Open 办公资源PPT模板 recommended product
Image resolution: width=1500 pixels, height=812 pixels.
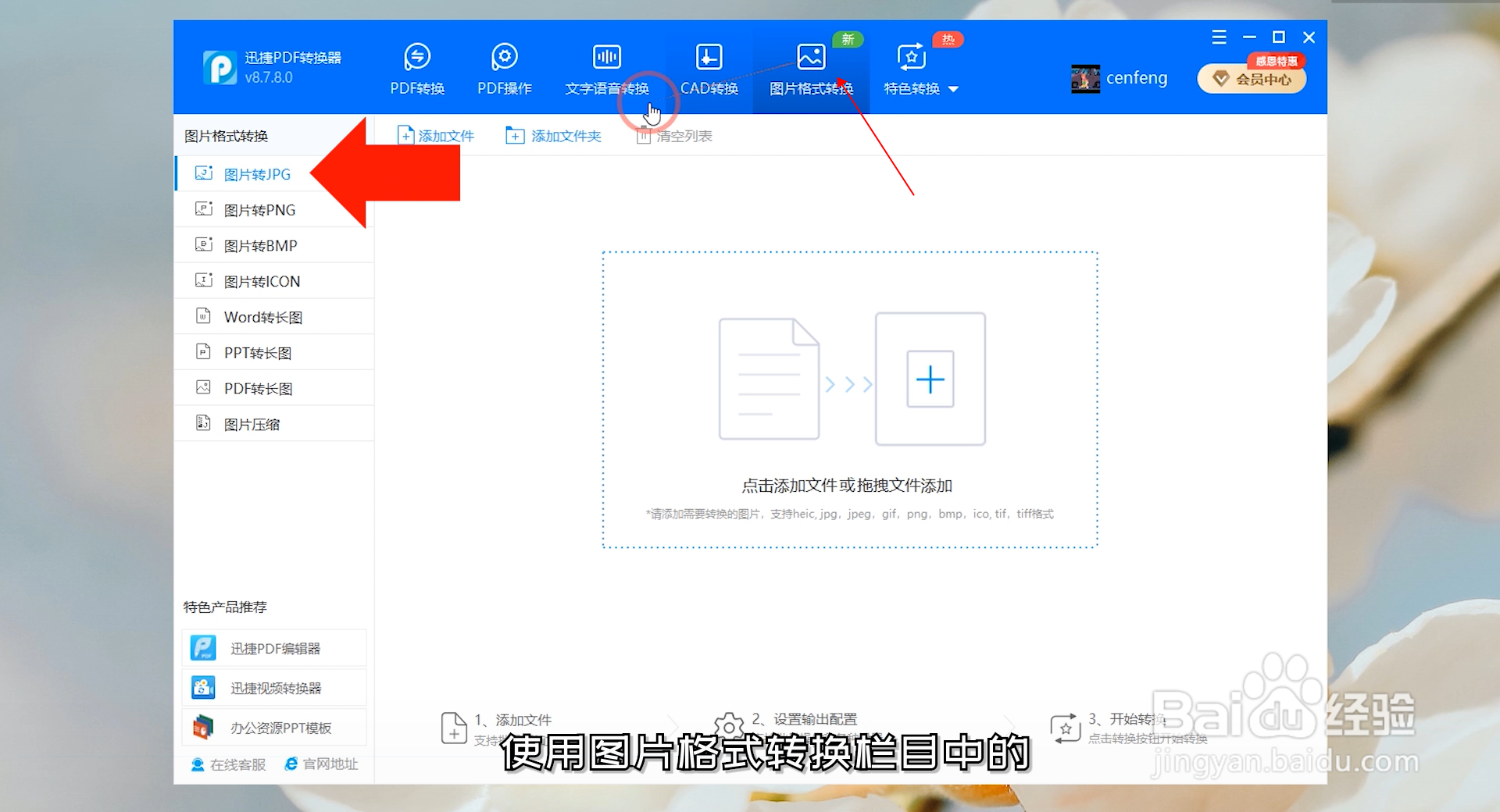click(x=274, y=728)
